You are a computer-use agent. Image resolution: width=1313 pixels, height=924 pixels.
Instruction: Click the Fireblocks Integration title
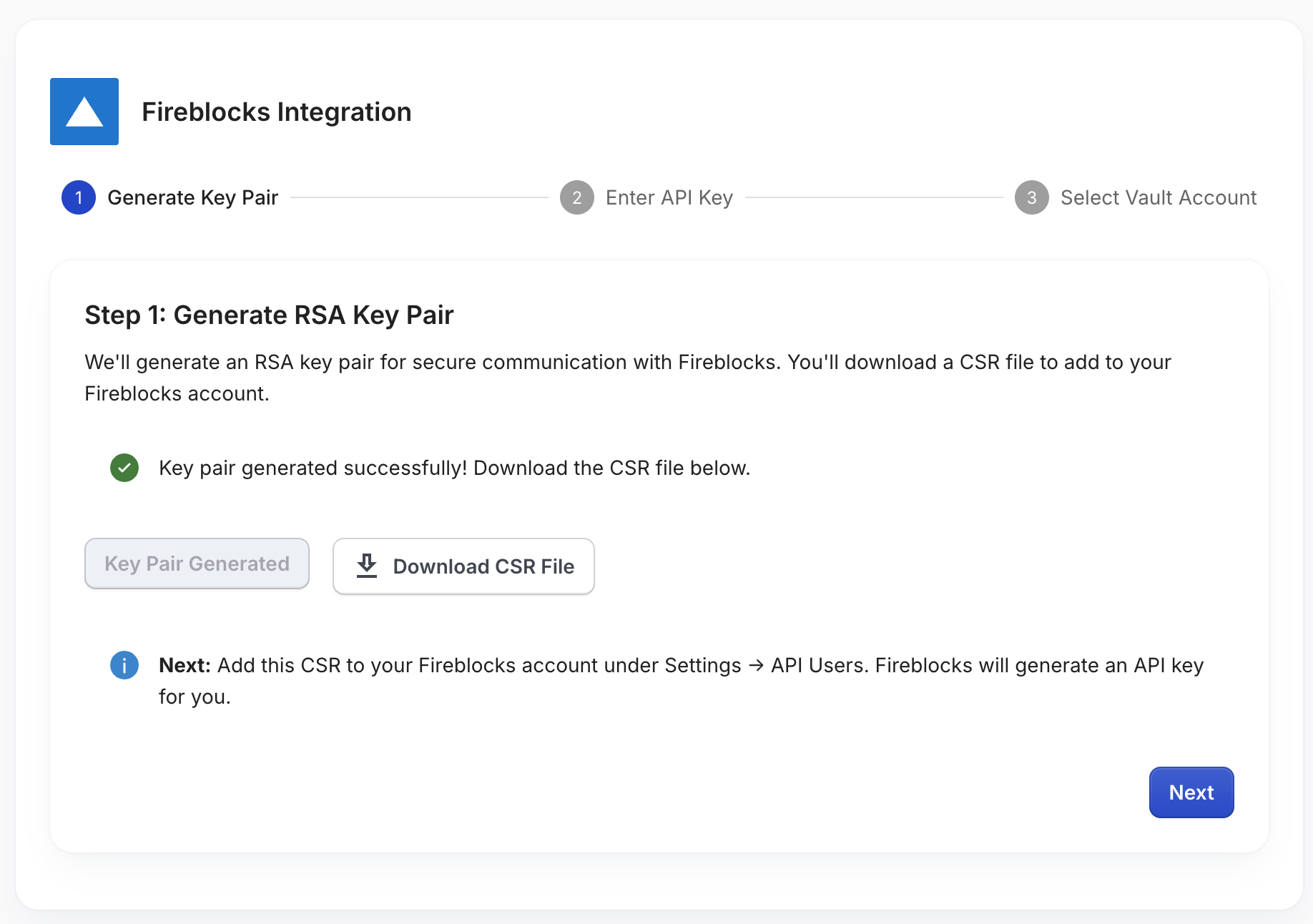coord(276,112)
